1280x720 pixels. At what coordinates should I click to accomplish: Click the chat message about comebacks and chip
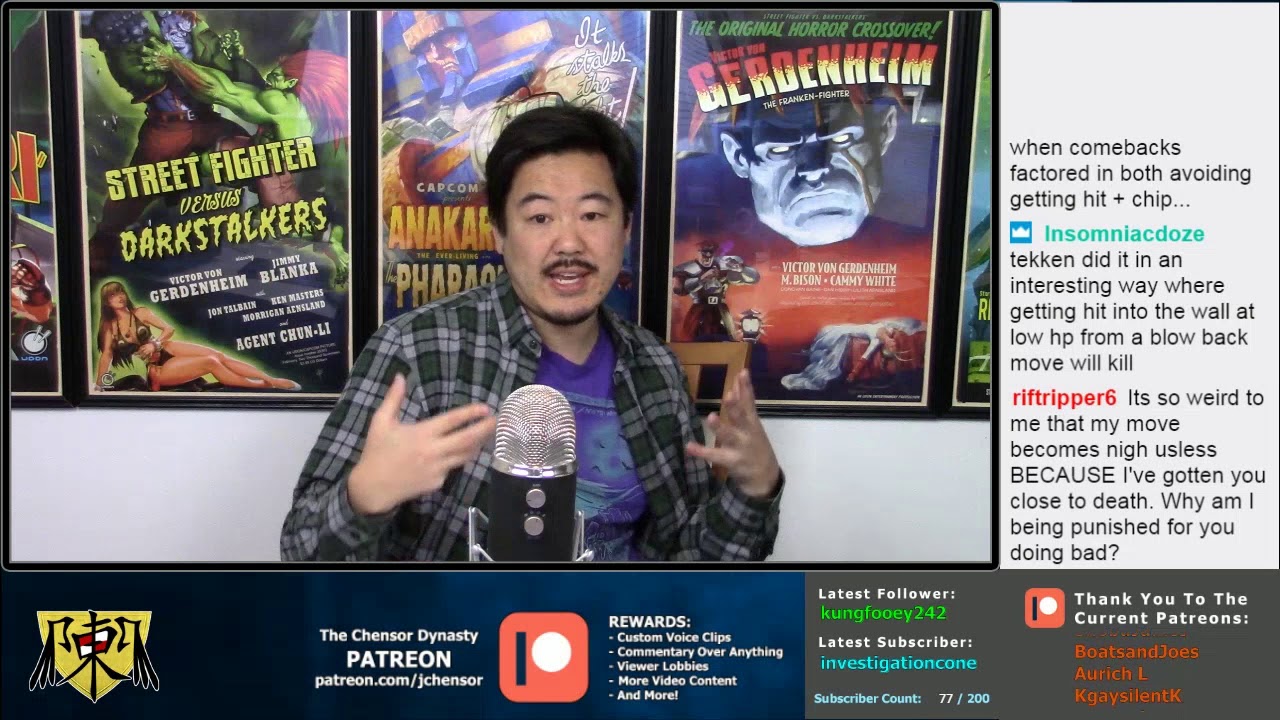pyautogui.click(x=1130, y=174)
